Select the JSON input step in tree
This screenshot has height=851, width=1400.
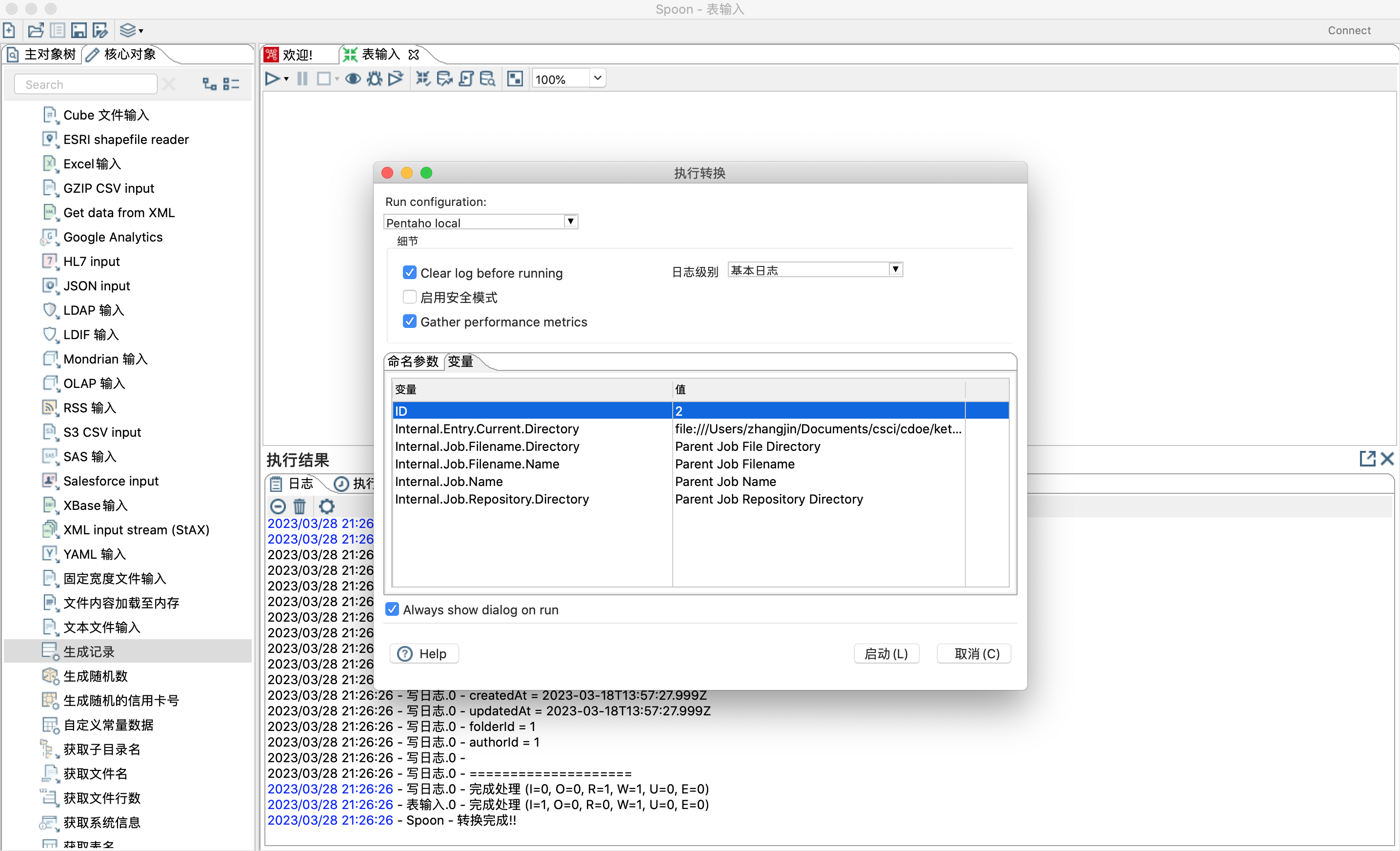pyautogui.click(x=97, y=286)
